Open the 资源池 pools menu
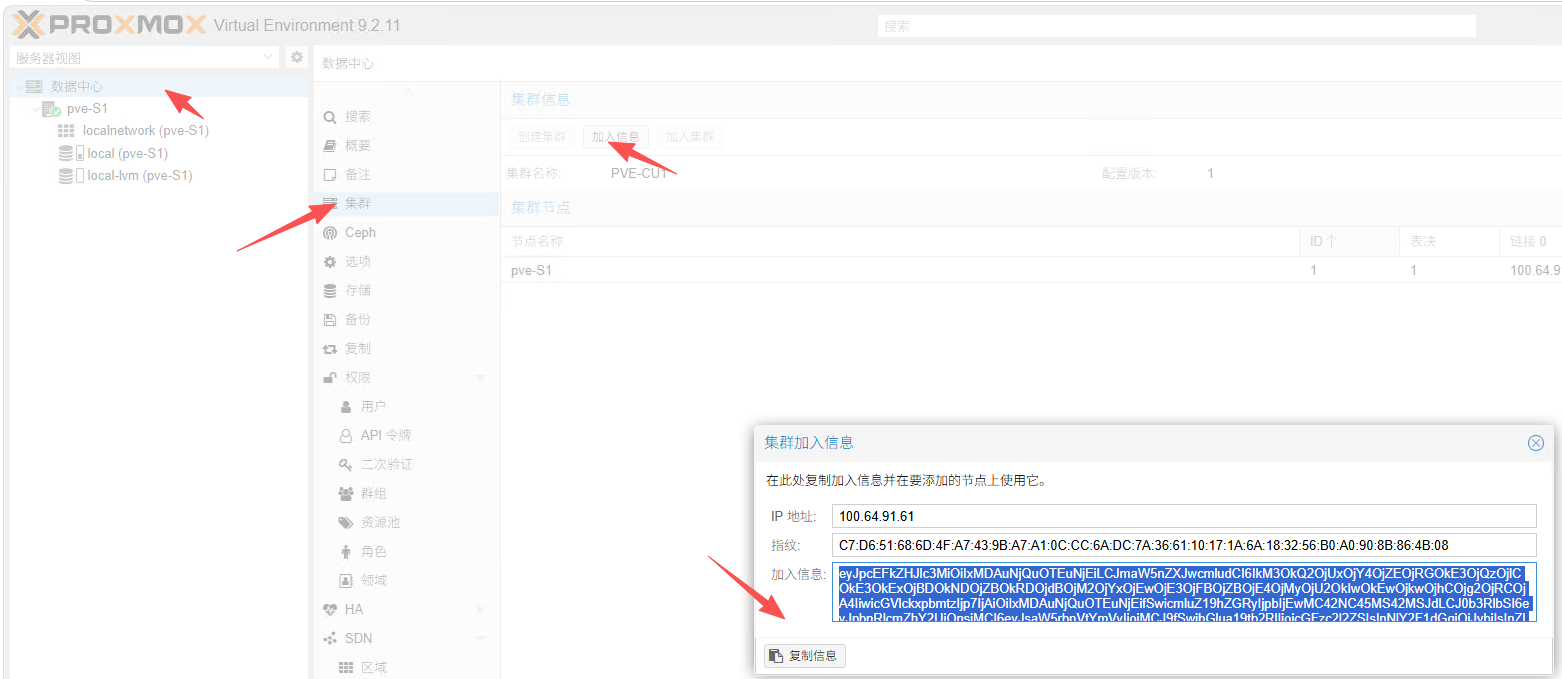Image resolution: width=1562 pixels, height=679 pixels. (x=379, y=523)
